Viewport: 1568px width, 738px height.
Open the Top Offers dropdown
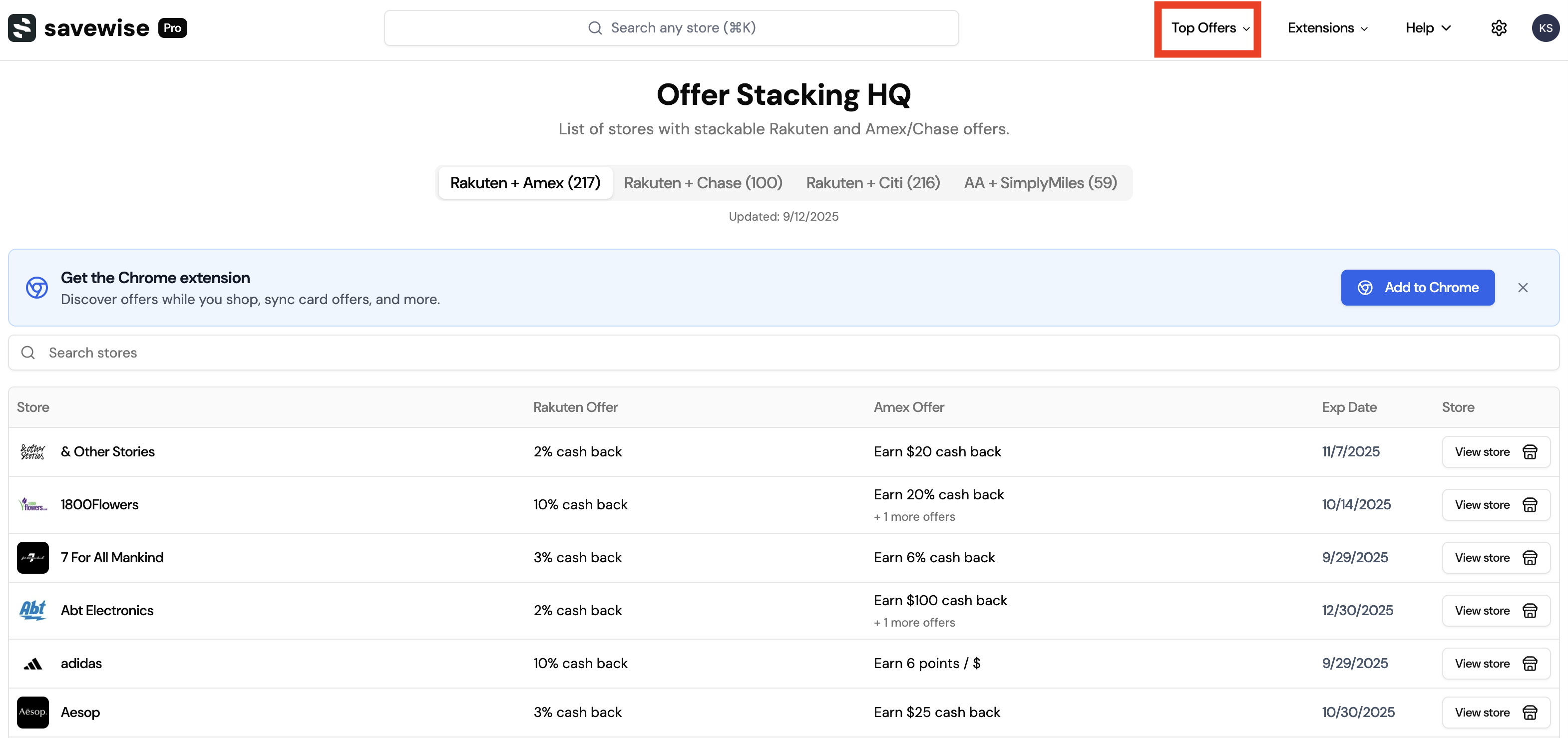[x=1209, y=28]
